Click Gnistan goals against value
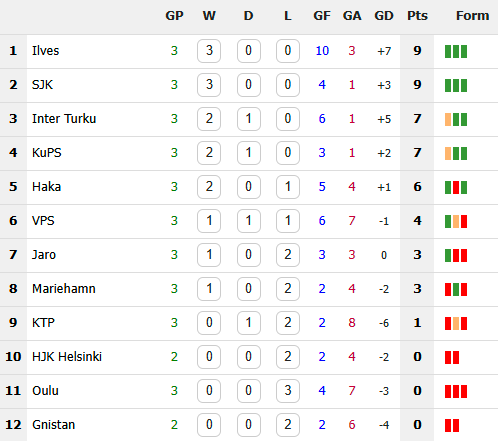The width and height of the screenshot is (498, 441). point(352,425)
